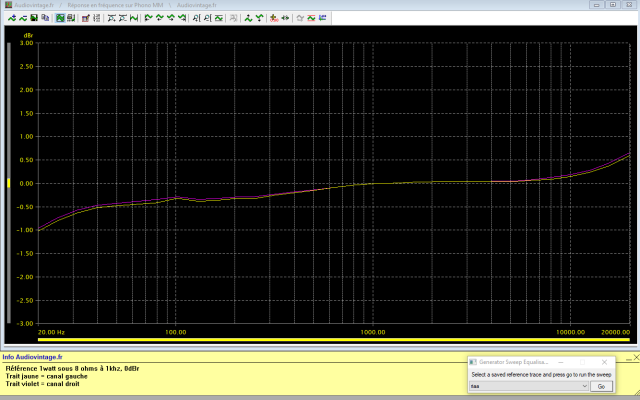
Task: Click the 'Trait jaune = canal gauche' line
Action: [x=47, y=376]
